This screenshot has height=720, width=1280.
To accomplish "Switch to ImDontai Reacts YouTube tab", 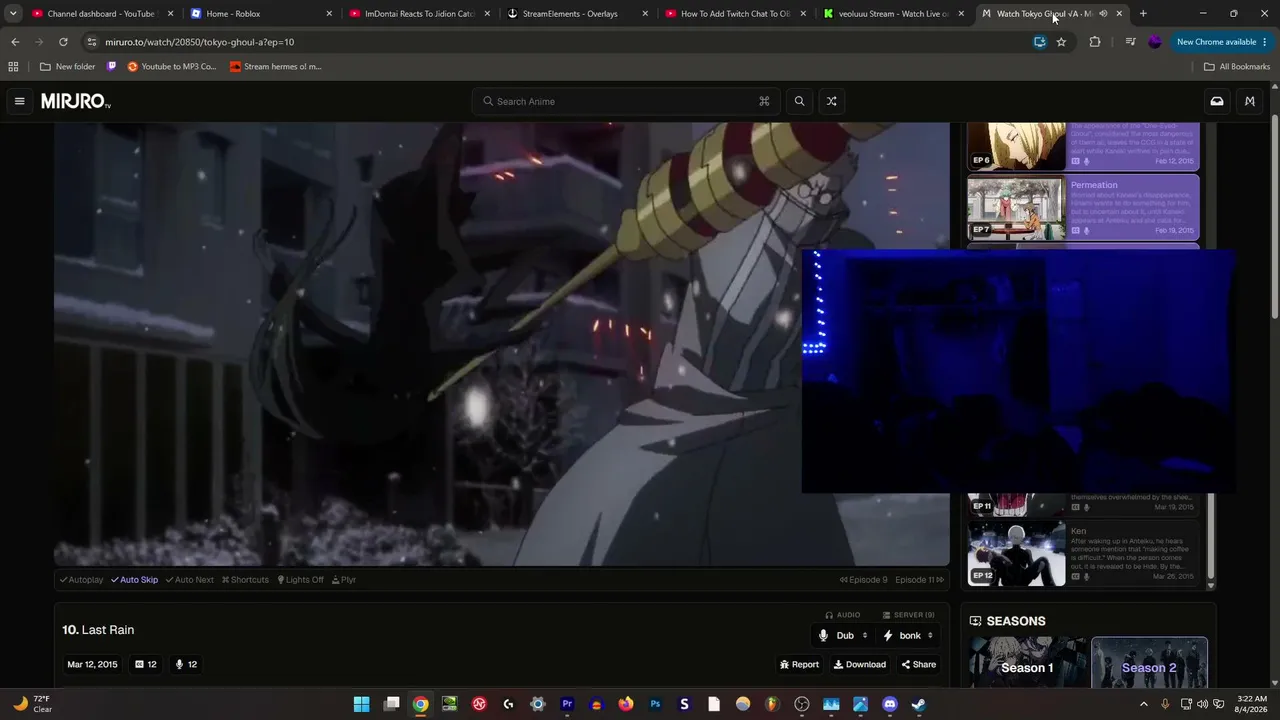I will (419, 14).
